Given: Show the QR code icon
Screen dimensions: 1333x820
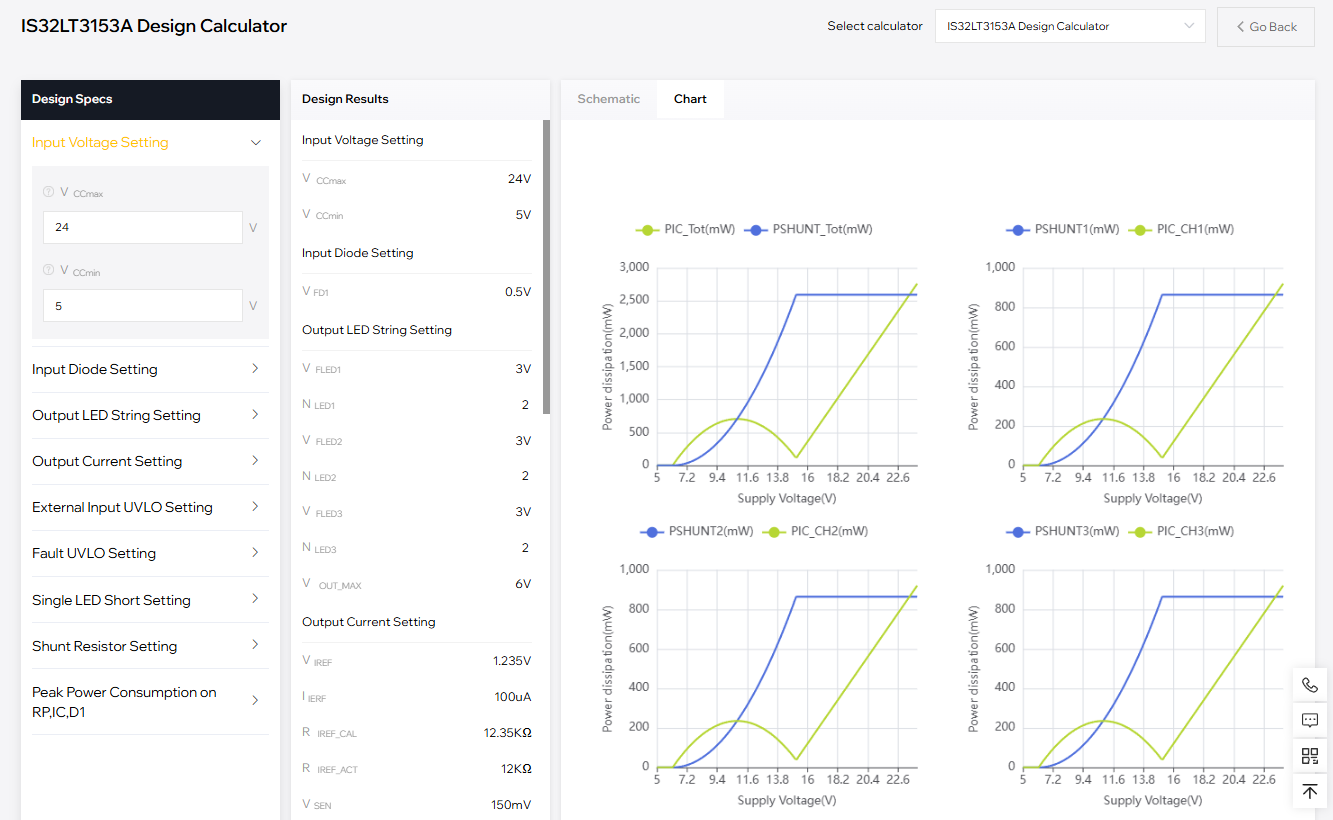Looking at the screenshot, I should pyautogui.click(x=1310, y=756).
